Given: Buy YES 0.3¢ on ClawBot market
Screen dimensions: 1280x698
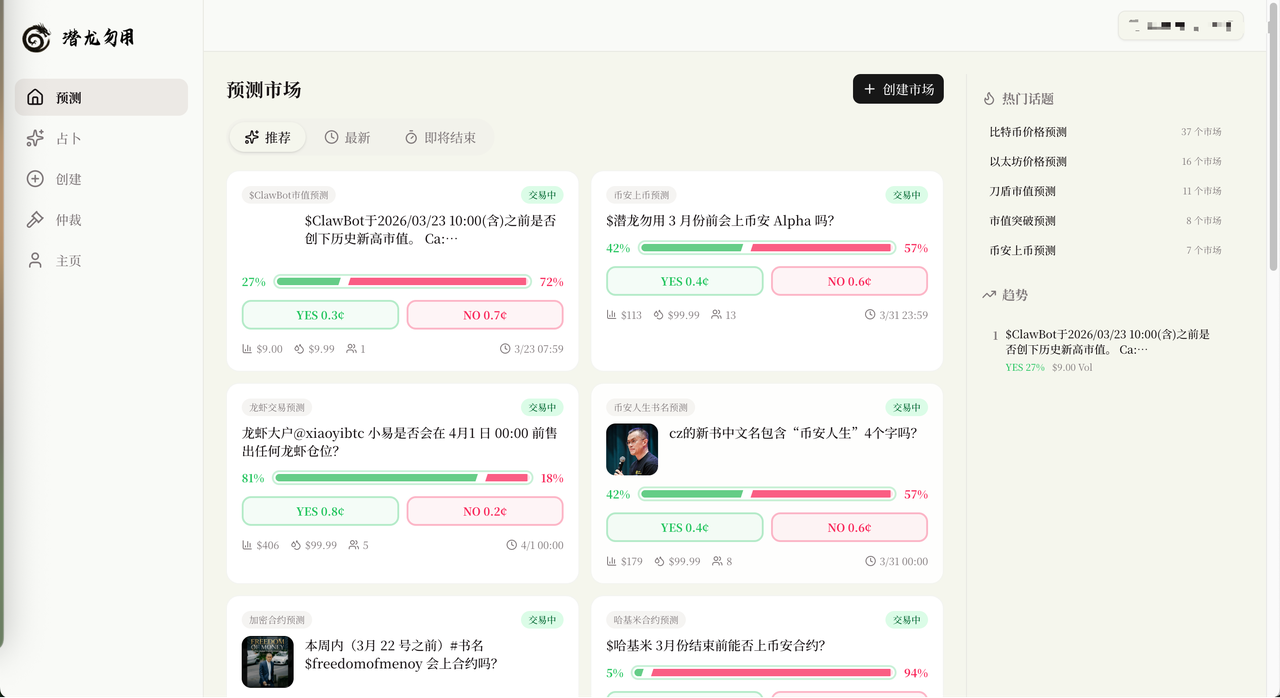Looking at the screenshot, I should coord(320,315).
